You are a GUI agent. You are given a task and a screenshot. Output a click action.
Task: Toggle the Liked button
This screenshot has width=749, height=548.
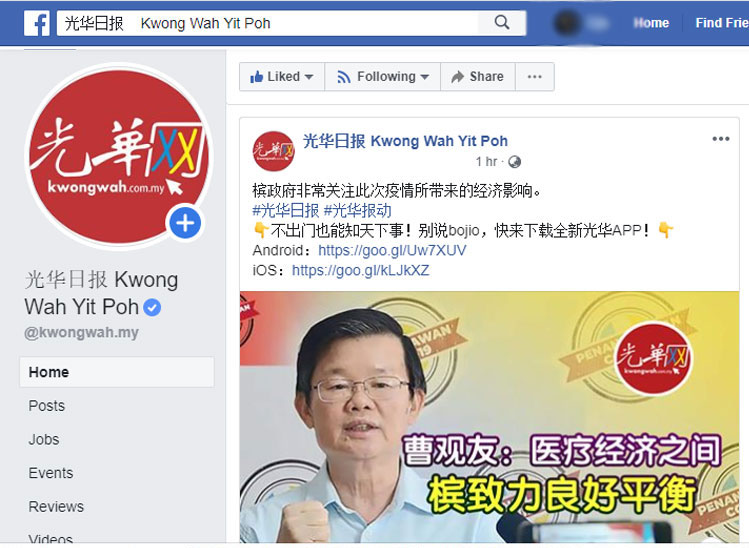pos(282,76)
